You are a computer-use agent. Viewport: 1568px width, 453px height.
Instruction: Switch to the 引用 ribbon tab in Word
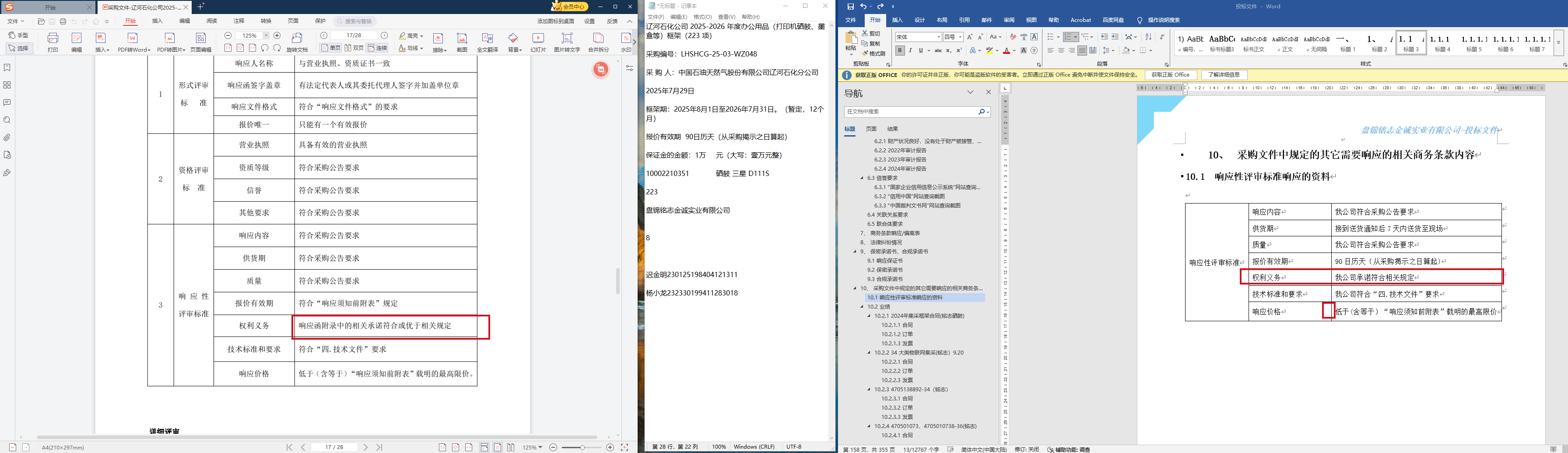[964, 20]
